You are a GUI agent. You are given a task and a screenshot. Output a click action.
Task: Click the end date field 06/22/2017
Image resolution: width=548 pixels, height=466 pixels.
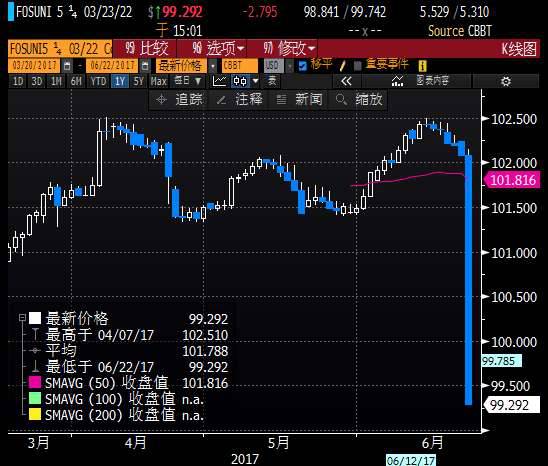tap(113, 66)
